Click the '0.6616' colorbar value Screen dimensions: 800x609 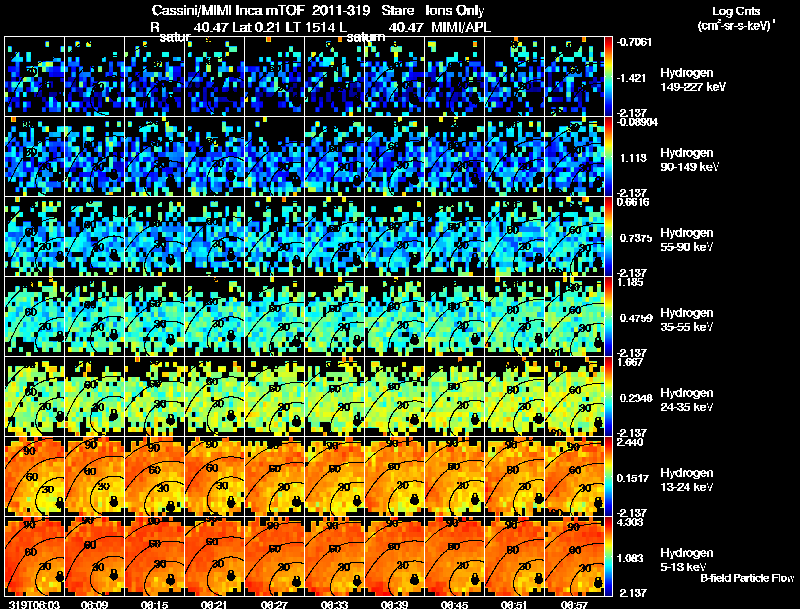(x=633, y=202)
